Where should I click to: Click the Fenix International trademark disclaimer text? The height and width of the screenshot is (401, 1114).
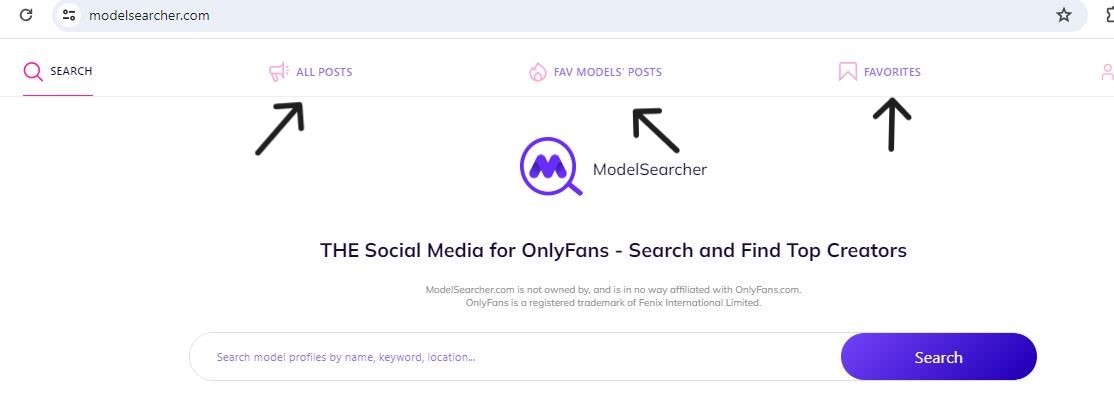click(x=613, y=302)
